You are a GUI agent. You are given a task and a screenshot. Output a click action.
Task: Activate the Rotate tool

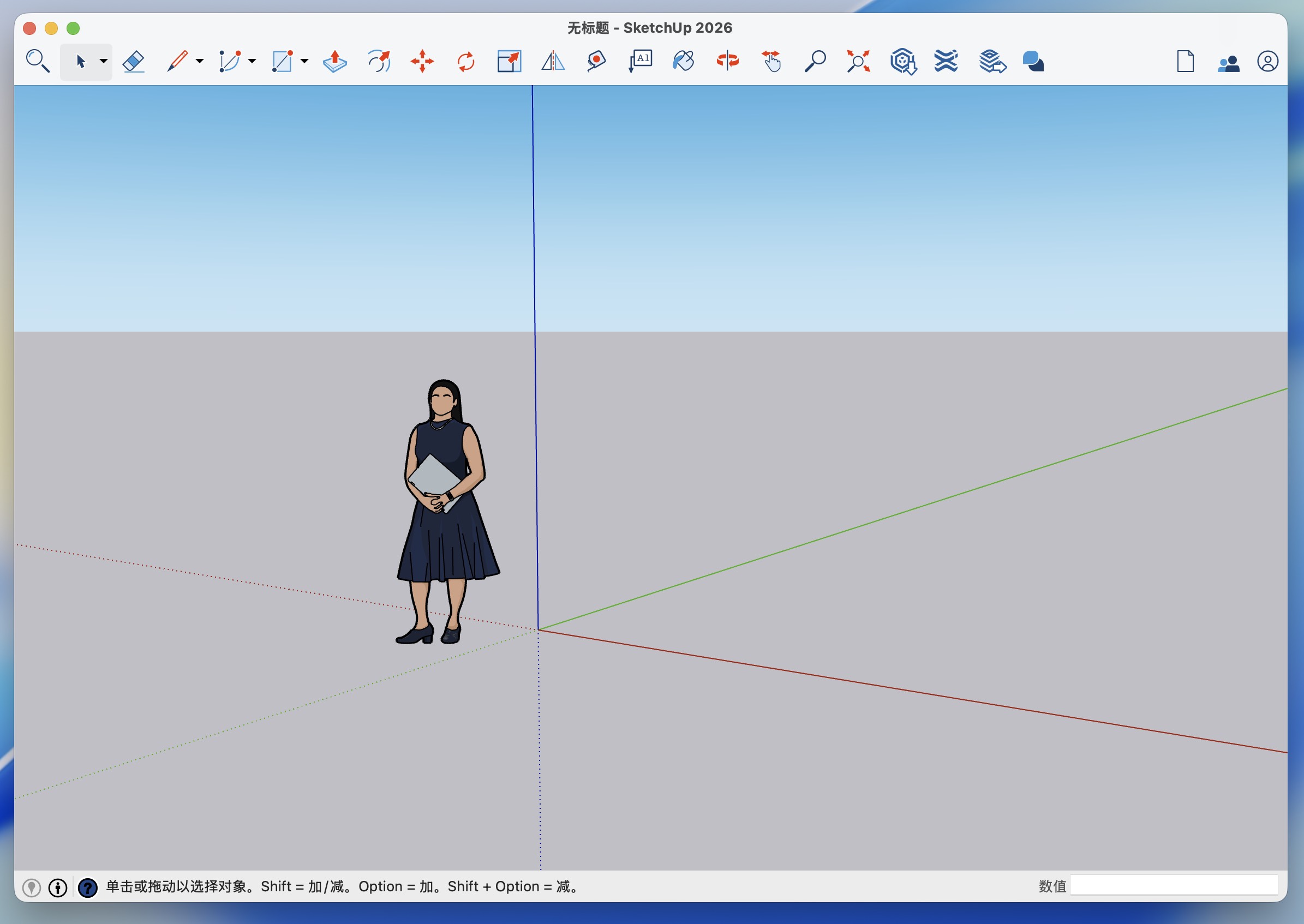coord(465,62)
